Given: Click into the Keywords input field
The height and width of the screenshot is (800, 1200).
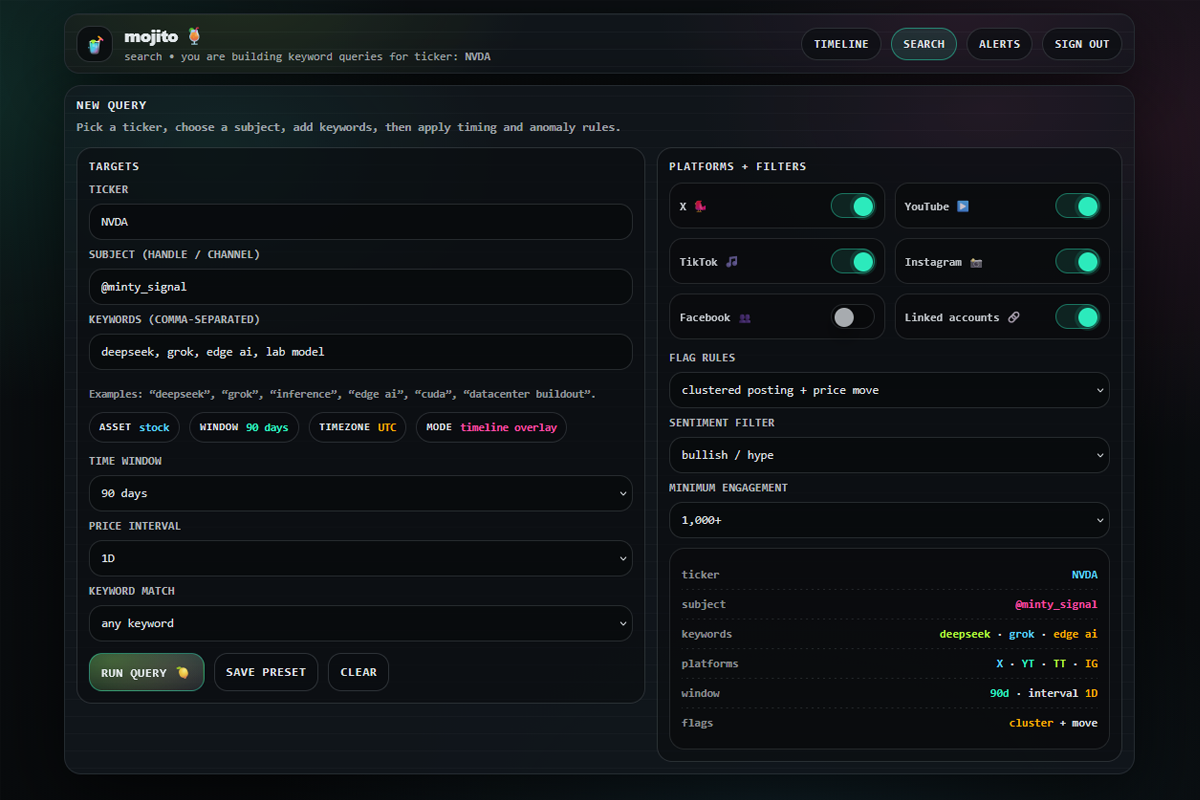Looking at the screenshot, I should tap(360, 352).
